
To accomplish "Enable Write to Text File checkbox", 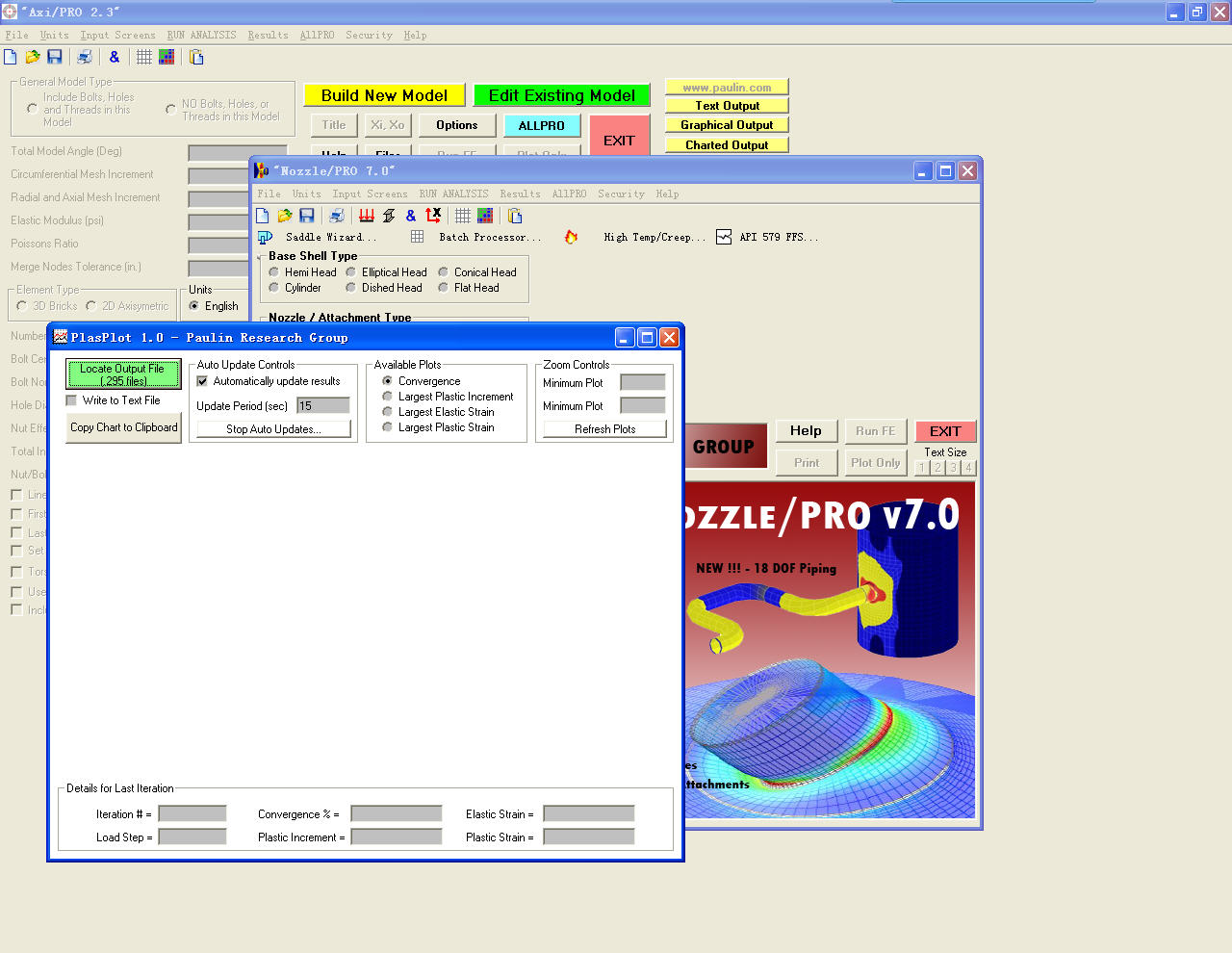I will (71, 400).
